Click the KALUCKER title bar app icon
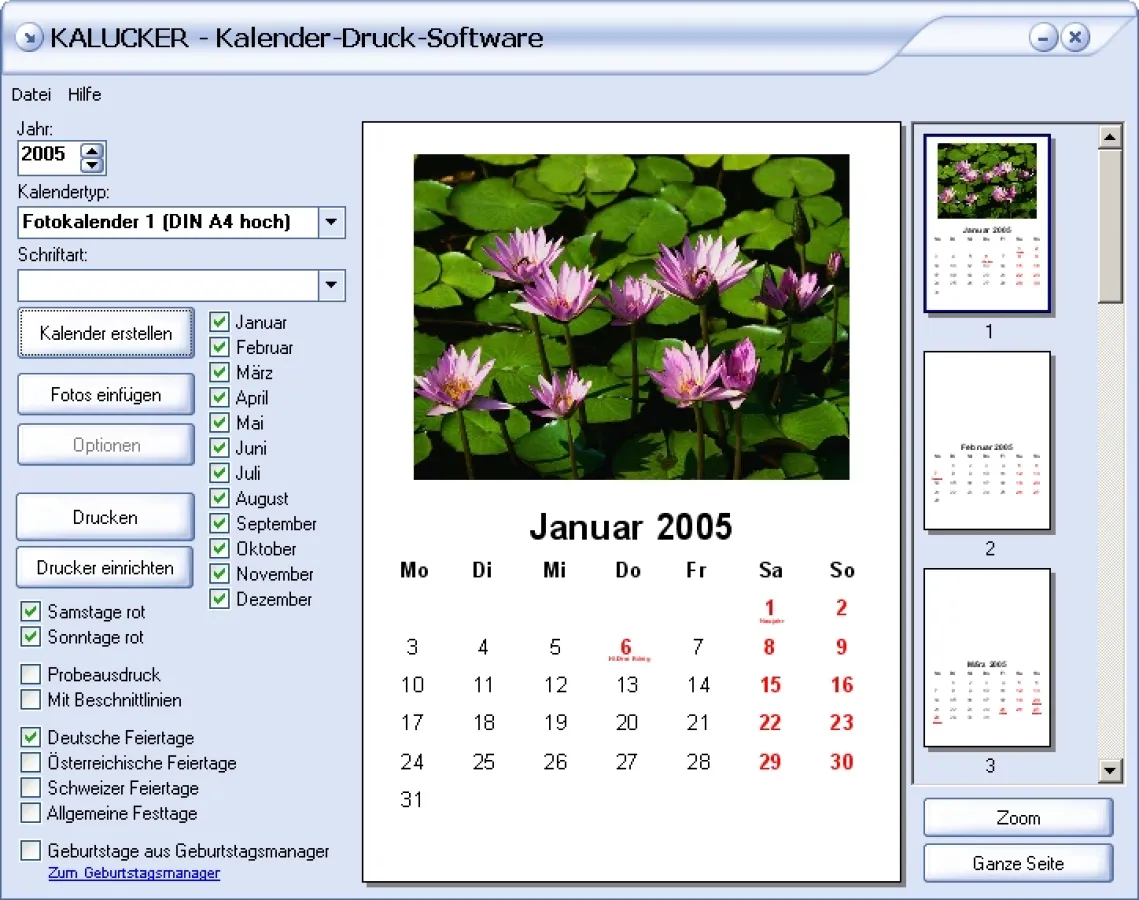 [30, 38]
